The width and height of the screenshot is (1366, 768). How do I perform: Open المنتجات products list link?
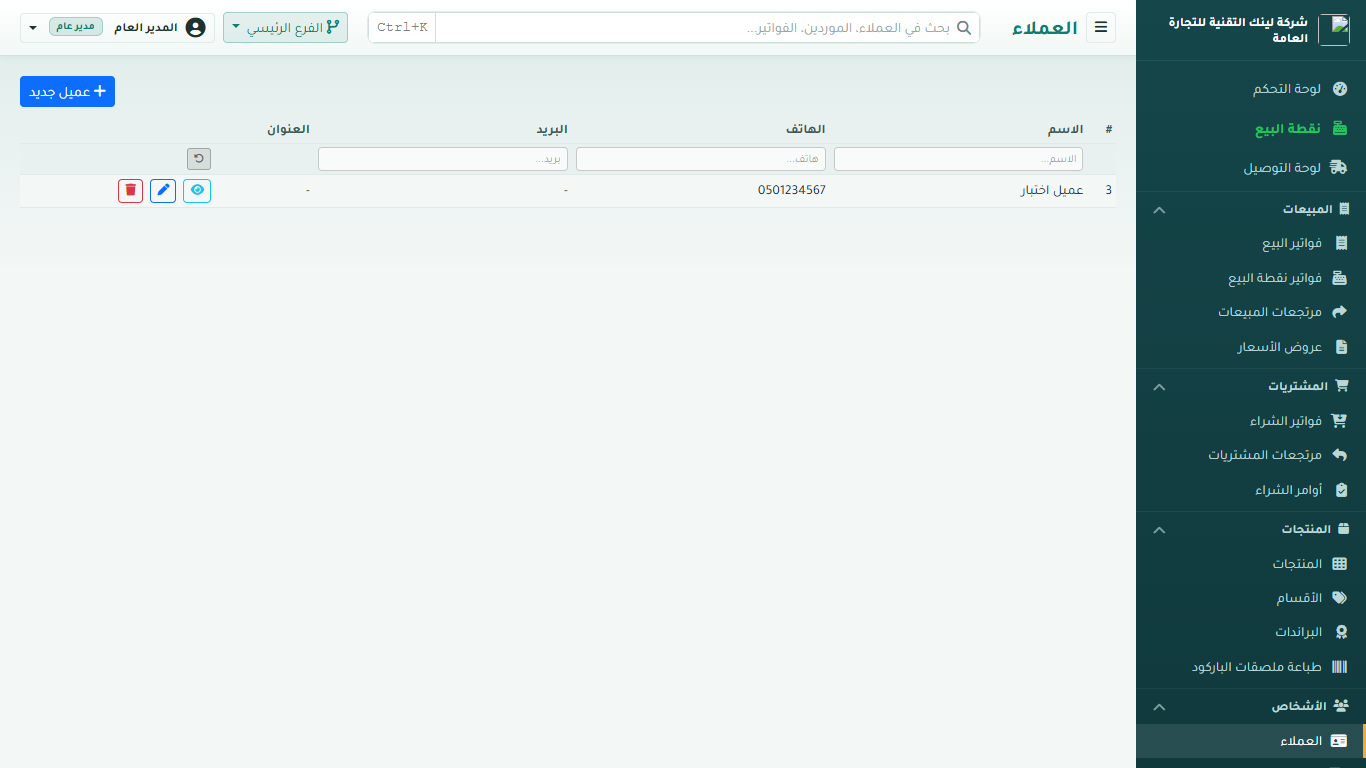coord(1250,564)
